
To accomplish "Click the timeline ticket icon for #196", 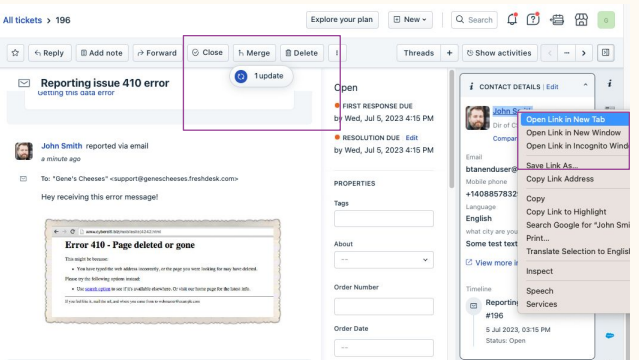I will pos(474,306).
